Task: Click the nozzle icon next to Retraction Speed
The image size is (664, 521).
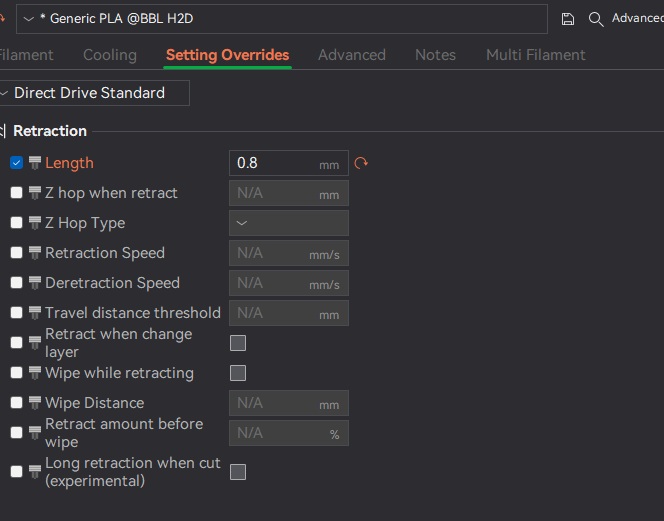Action: pyautogui.click(x=35, y=253)
